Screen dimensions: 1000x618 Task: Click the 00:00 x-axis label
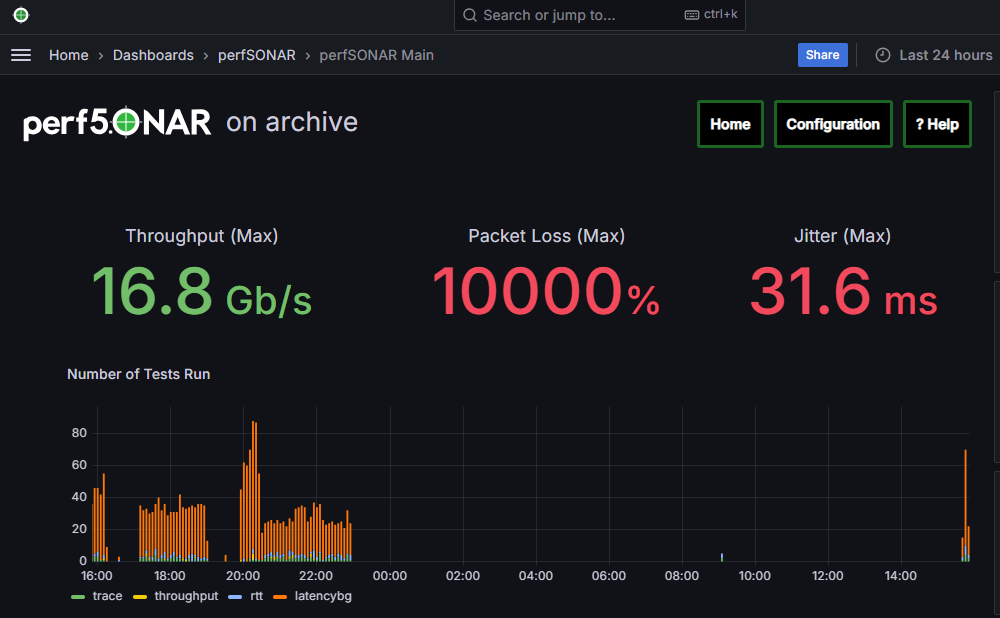(390, 575)
